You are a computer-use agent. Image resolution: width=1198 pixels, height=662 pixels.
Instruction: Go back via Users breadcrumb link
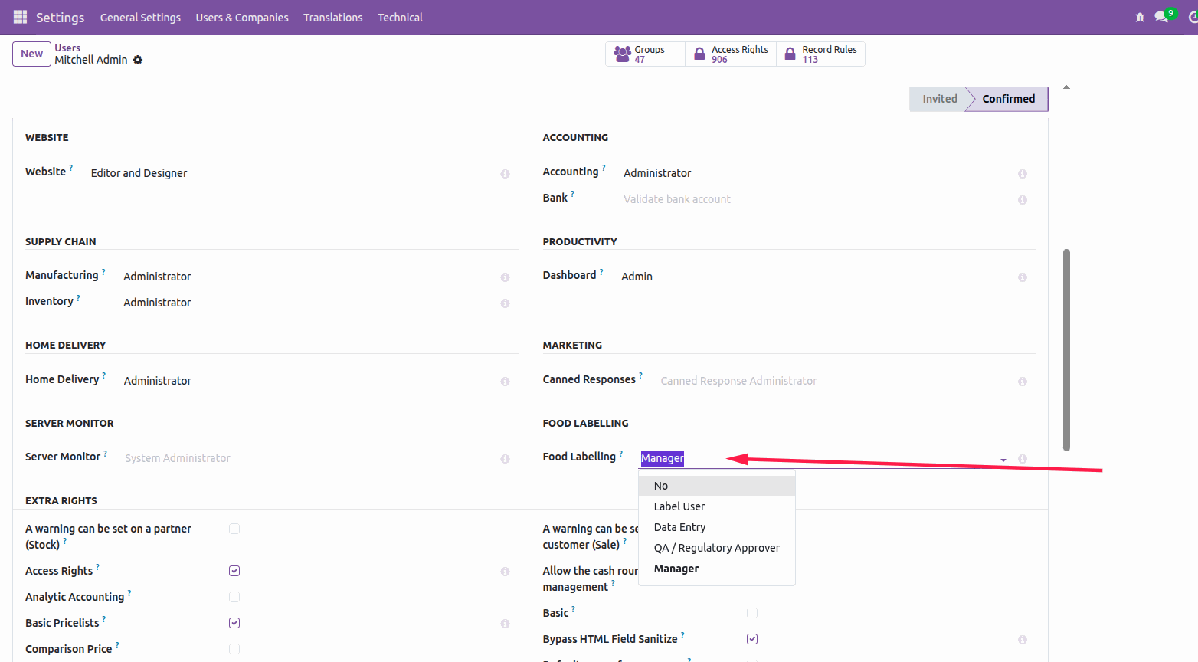point(67,47)
